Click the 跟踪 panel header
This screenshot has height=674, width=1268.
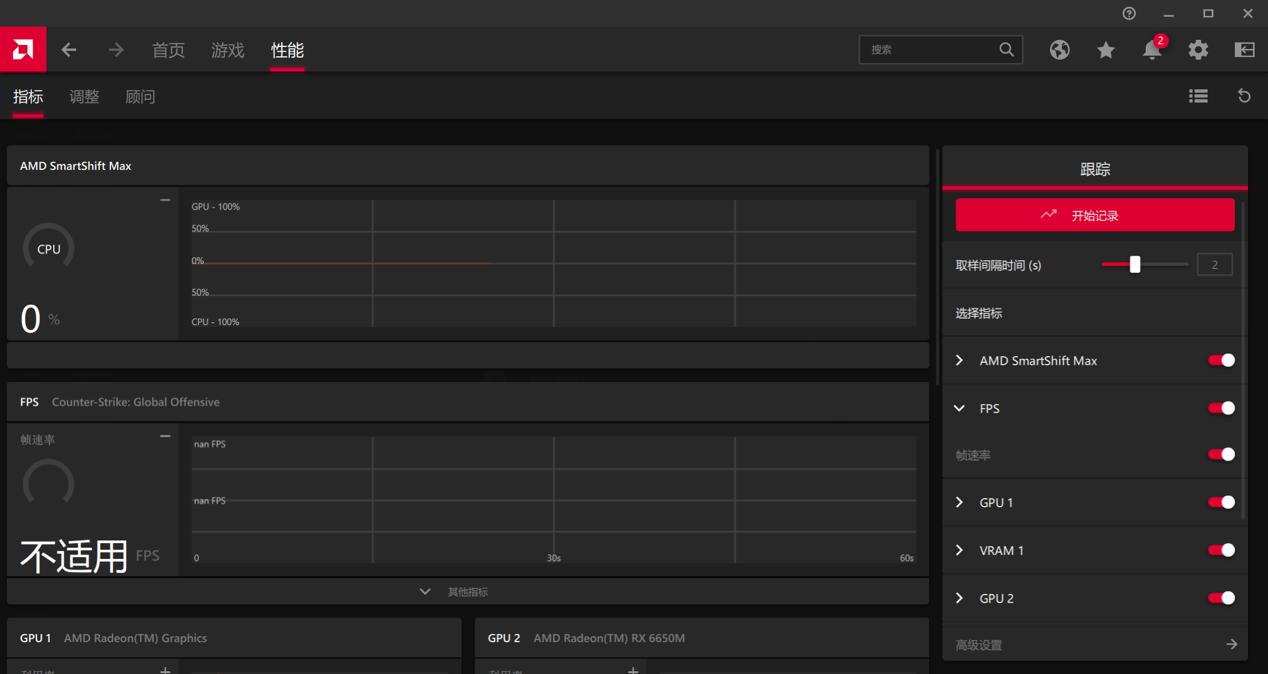click(x=1095, y=169)
